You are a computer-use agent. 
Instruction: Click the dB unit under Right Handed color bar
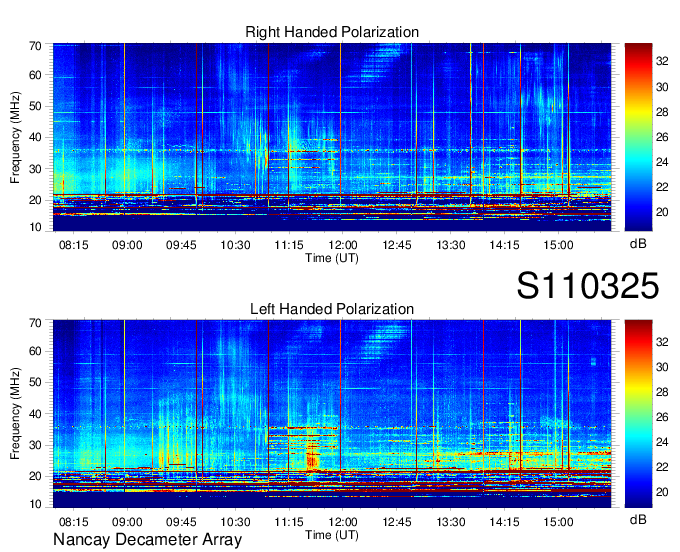pyautogui.click(x=638, y=244)
